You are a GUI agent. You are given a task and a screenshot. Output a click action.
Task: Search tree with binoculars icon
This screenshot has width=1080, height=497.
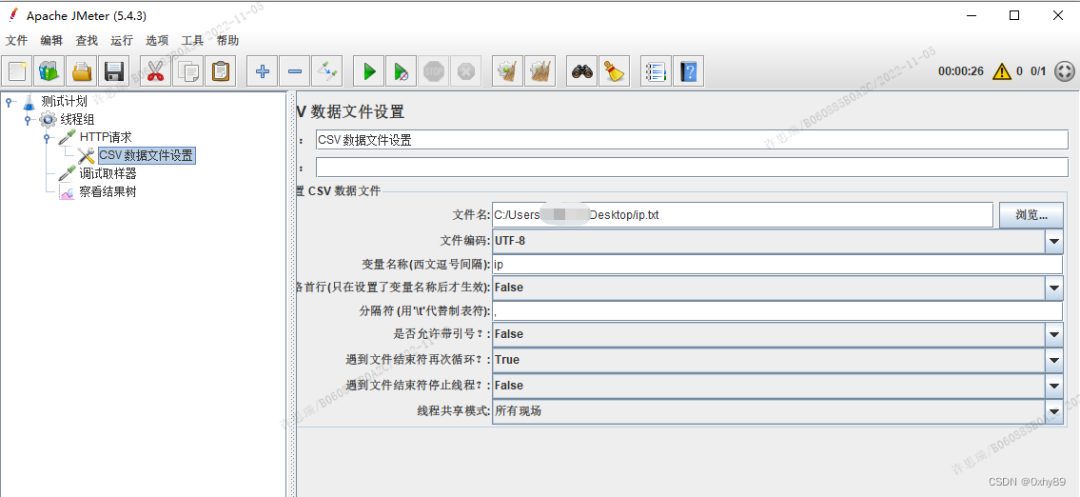(582, 71)
